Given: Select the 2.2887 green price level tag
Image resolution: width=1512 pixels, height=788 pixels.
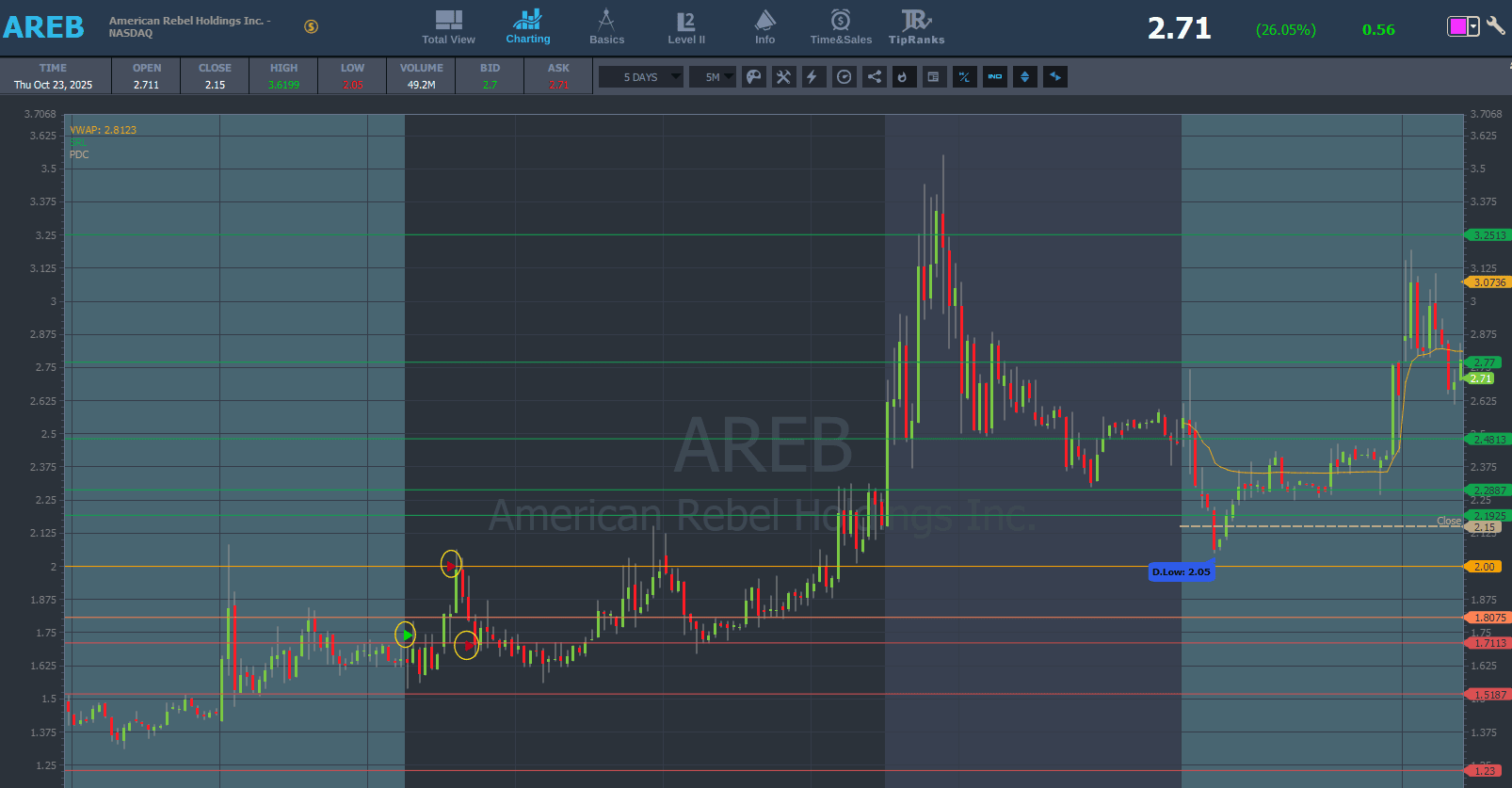Looking at the screenshot, I should tap(1488, 490).
